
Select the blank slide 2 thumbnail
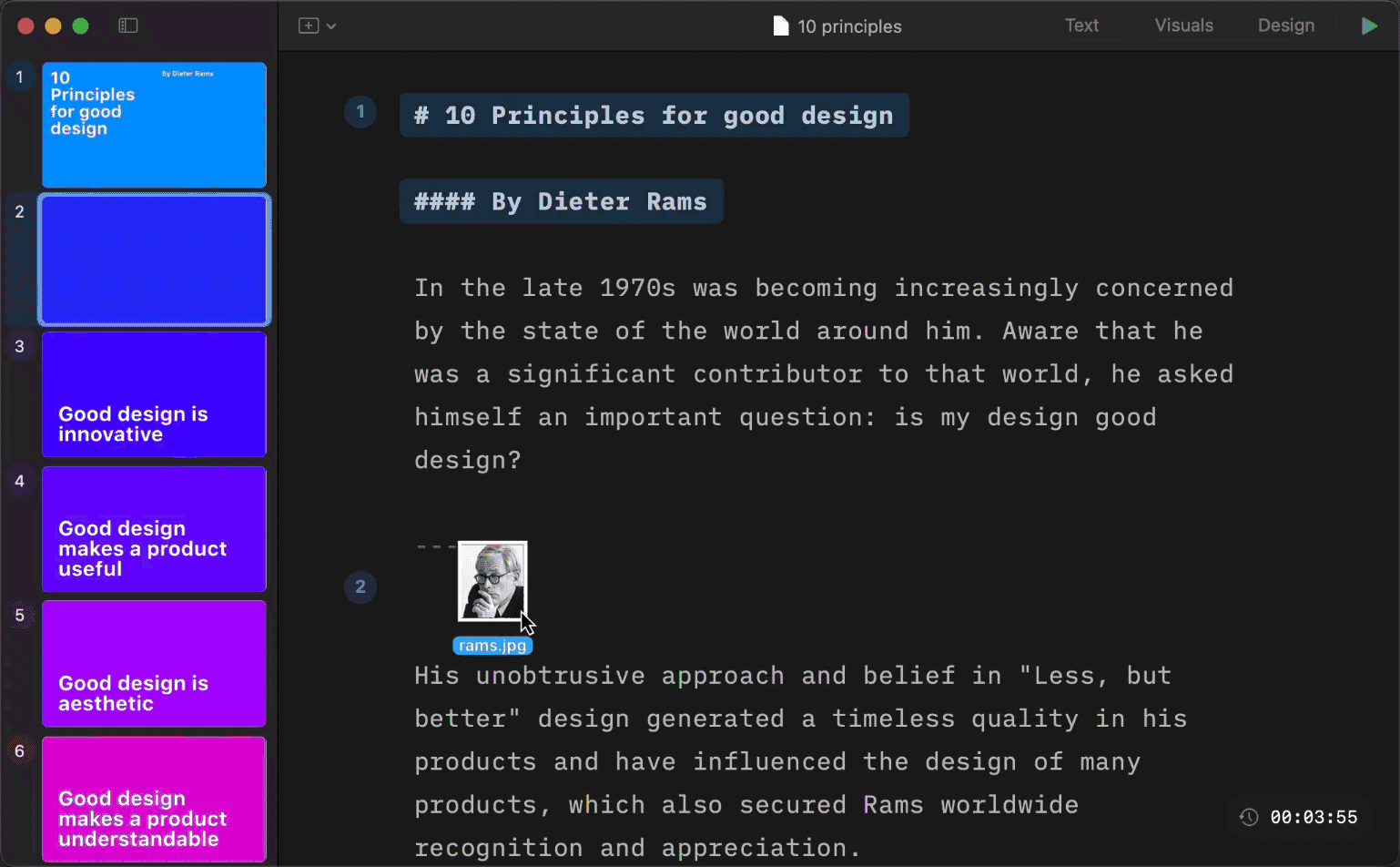(x=154, y=260)
